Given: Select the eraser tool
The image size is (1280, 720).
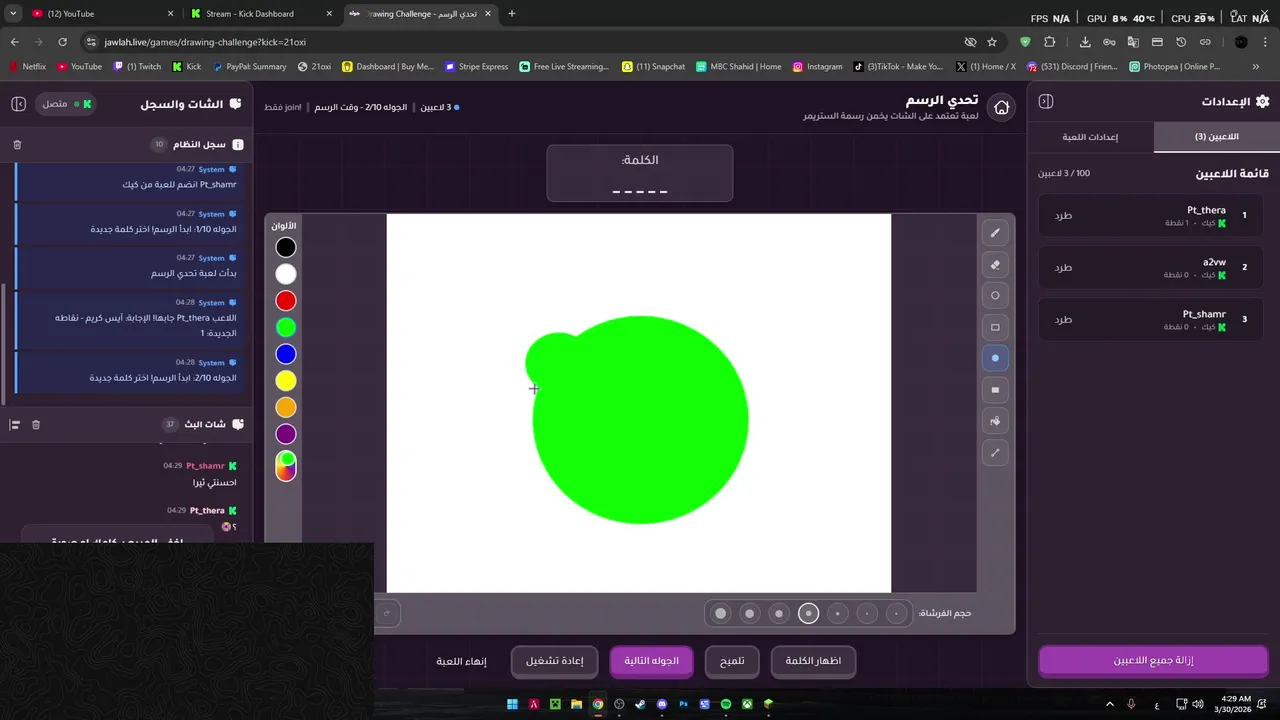Looking at the screenshot, I should (x=995, y=265).
